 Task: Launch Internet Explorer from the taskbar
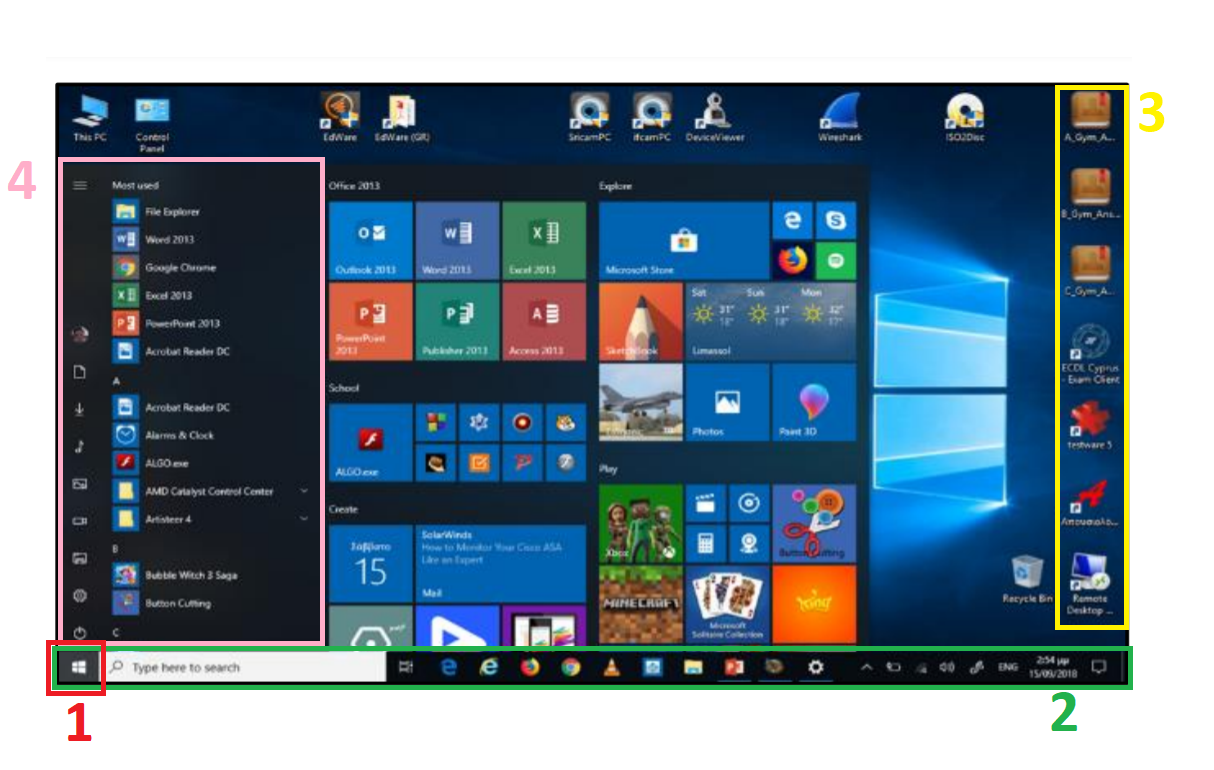point(488,667)
